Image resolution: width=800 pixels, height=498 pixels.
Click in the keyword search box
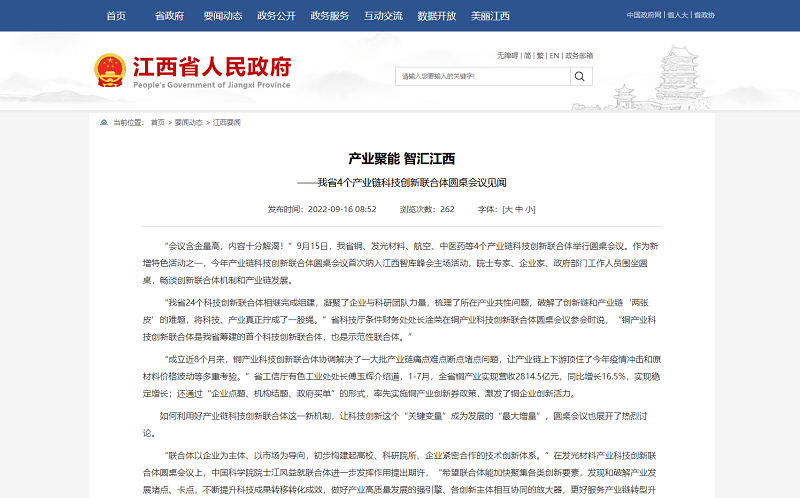pos(482,76)
